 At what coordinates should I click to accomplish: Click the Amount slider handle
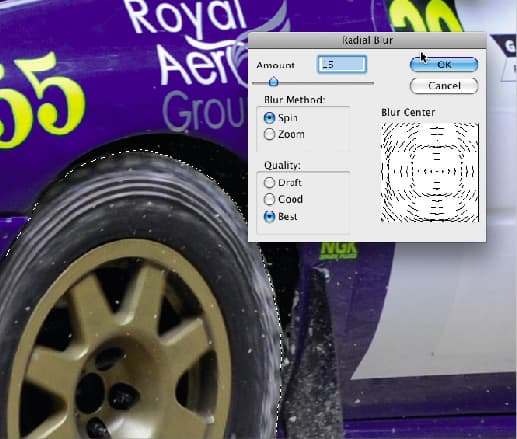coord(273,81)
